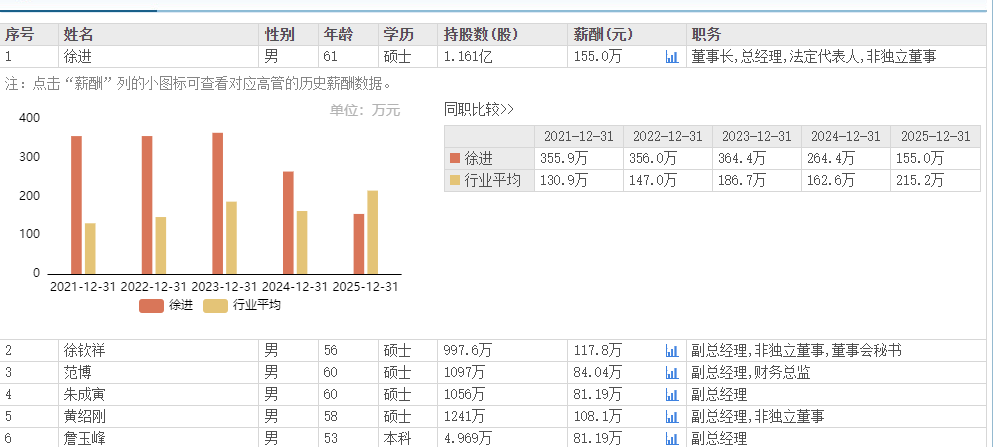Toggle 徐进 series in chart legend
Screen dimensions: 993x447
166,305
